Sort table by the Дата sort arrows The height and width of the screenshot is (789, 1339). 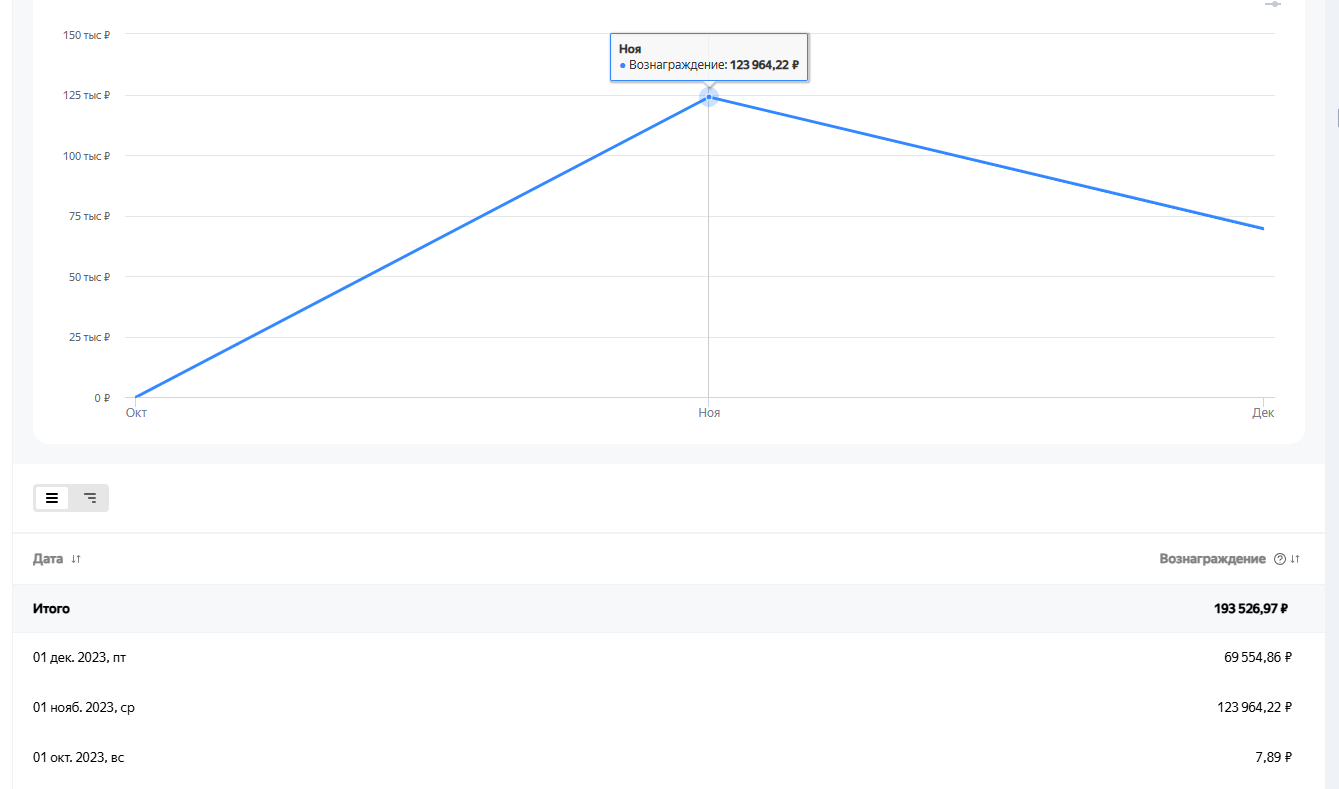pos(76,559)
